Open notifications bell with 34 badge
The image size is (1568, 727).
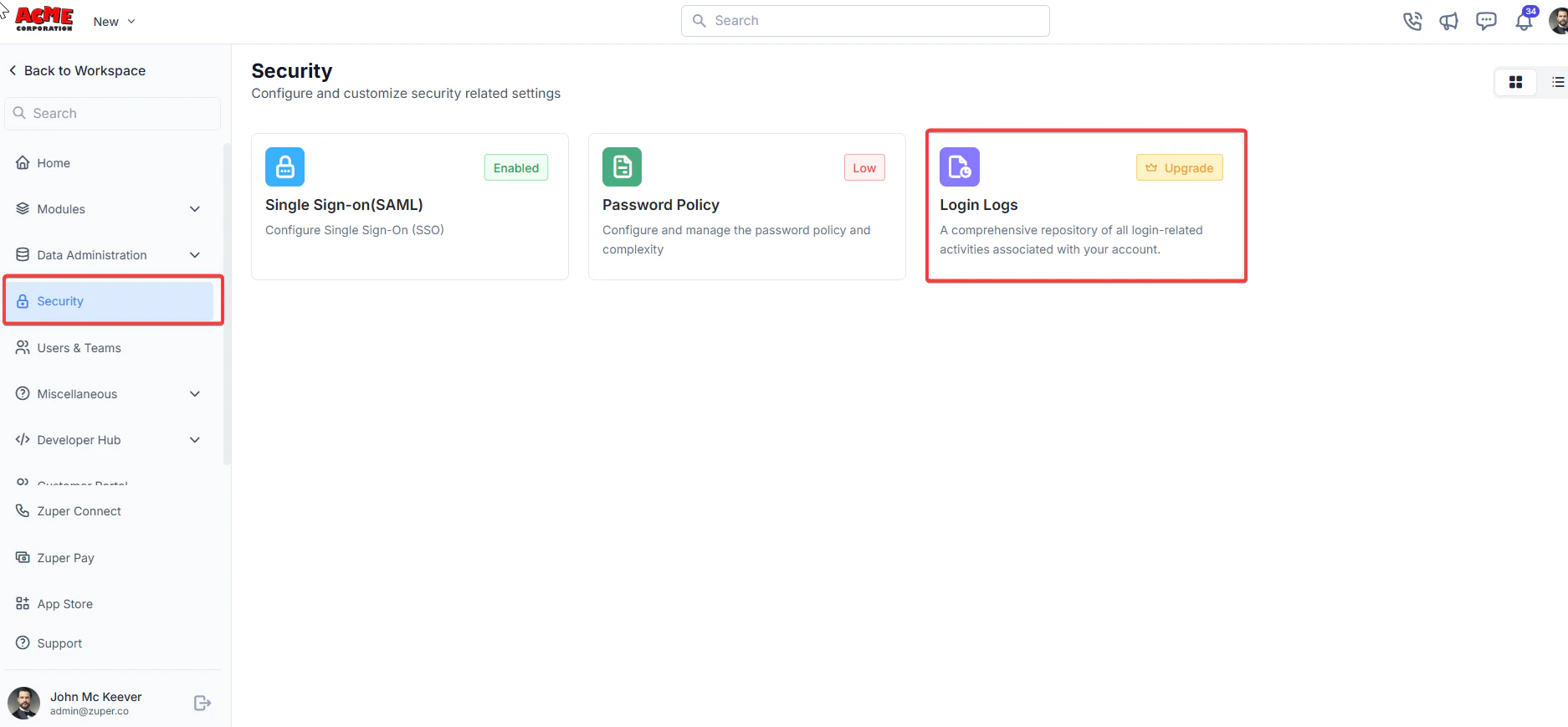pos(1524,20)
